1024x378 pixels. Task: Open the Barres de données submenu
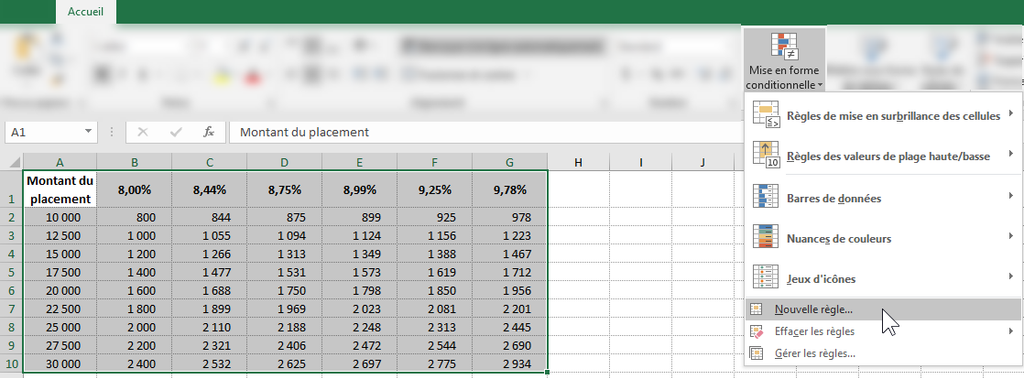coord(883,198)
